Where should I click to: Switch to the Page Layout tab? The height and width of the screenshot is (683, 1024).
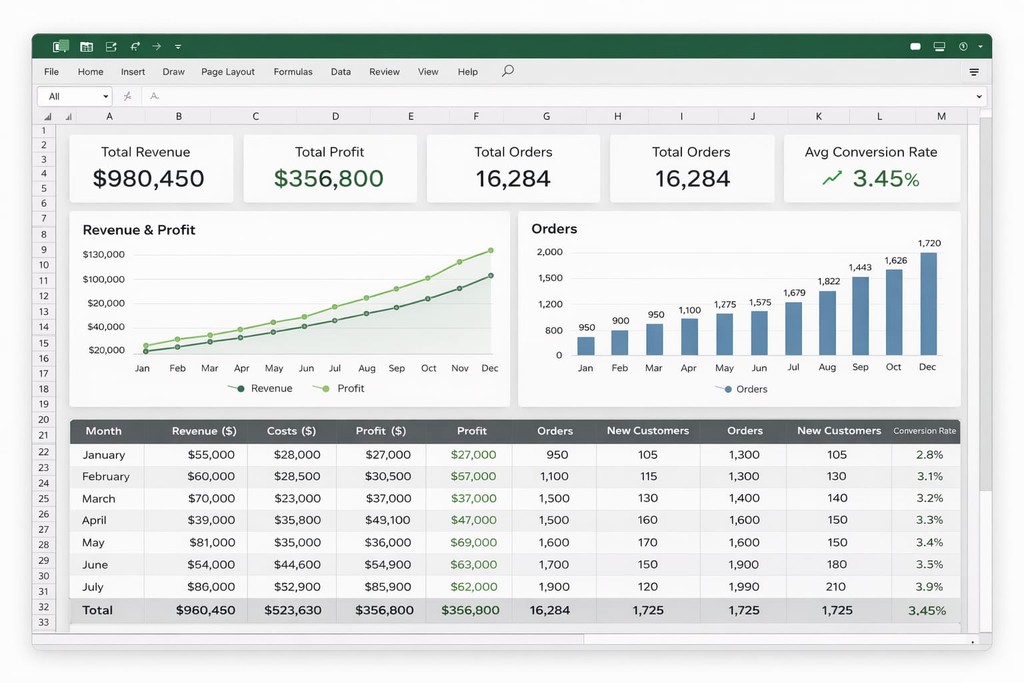click(x=228, y=72)
